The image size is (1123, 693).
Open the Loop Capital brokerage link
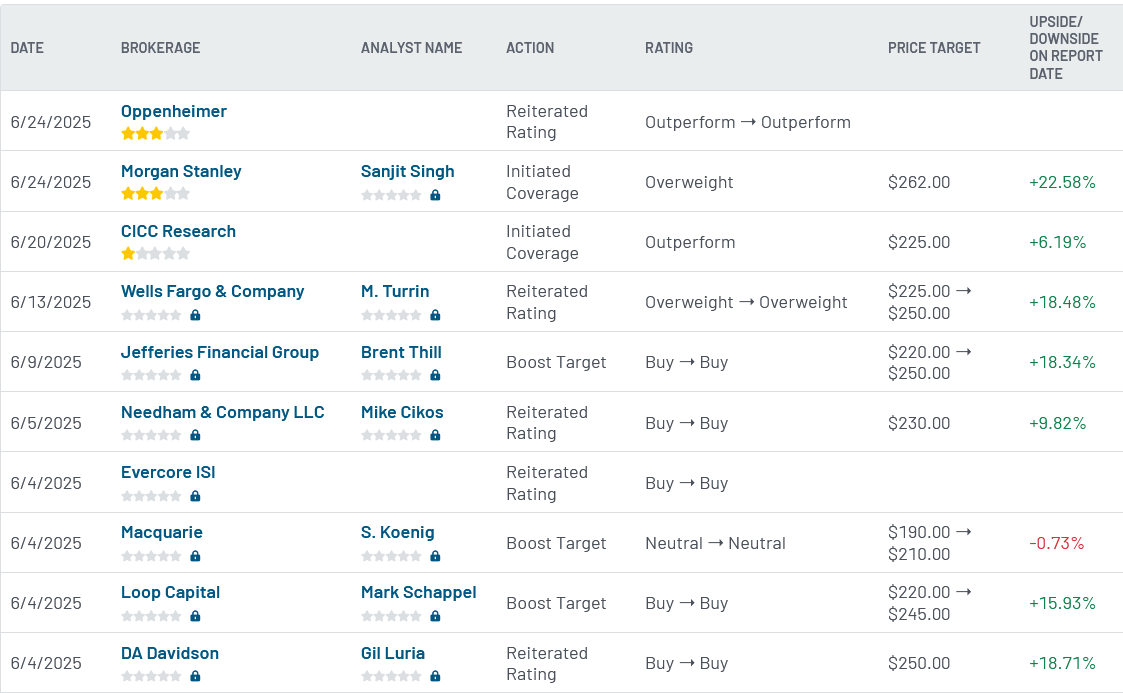[x=170, y=593]
